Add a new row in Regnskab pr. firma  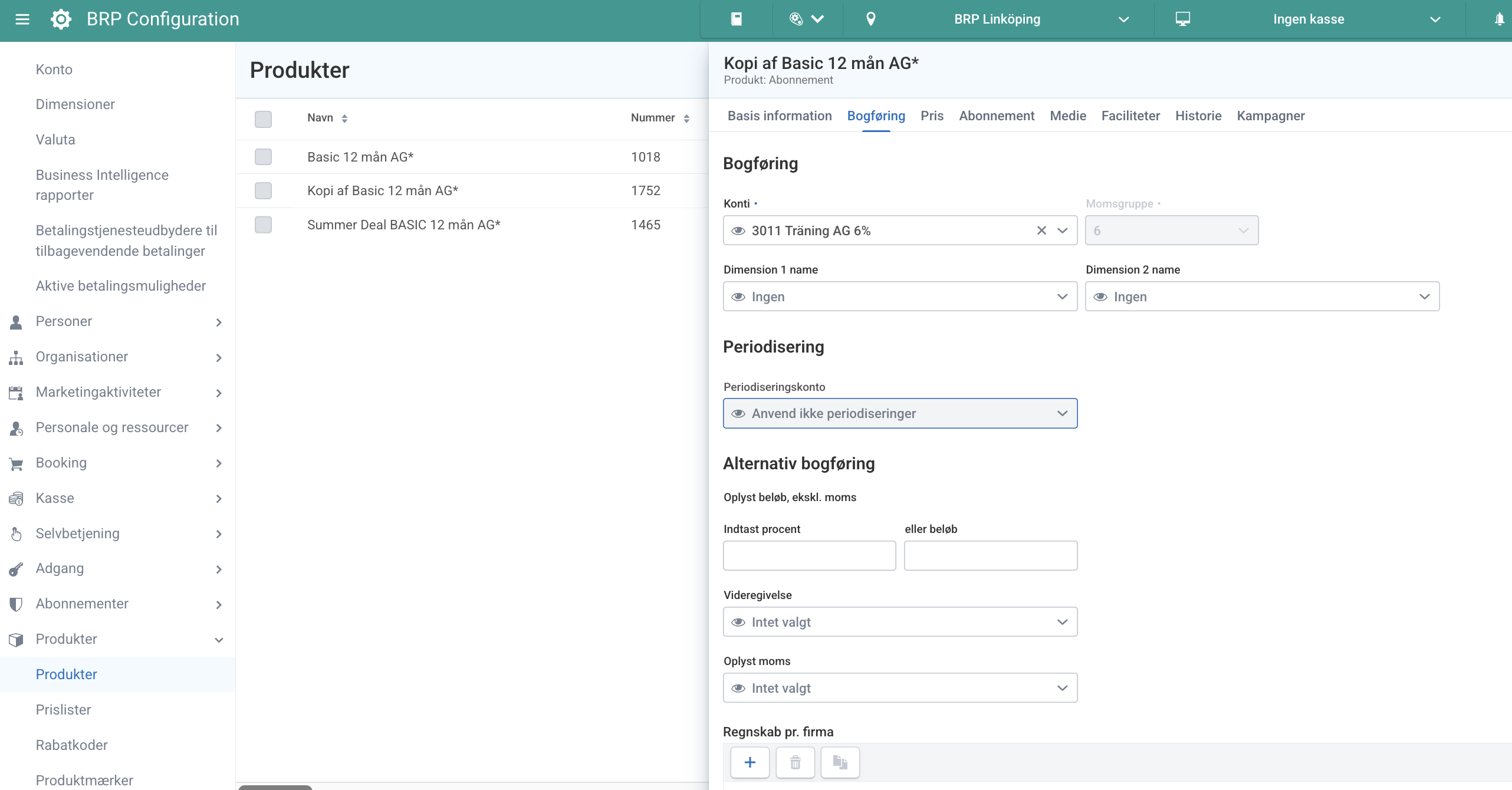(x=750, y=762)
